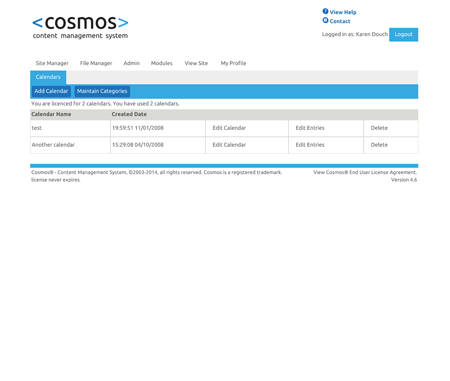Open the Admin menu
Screen dimensions: 450x381
click(x=132, y=63)
